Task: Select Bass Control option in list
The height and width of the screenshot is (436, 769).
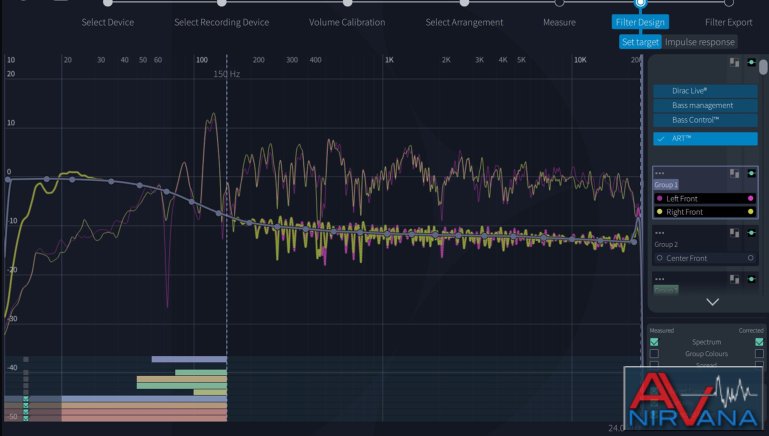Action: [x=705, y=120]
